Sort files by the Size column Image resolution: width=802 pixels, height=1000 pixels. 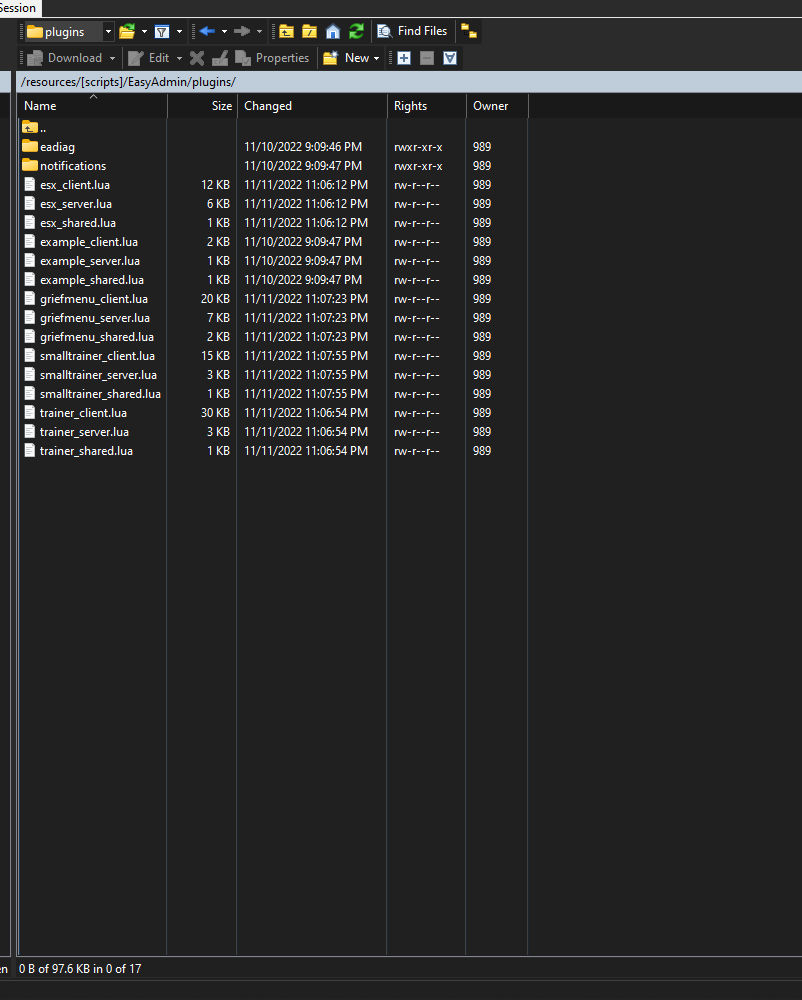point(210,105)
